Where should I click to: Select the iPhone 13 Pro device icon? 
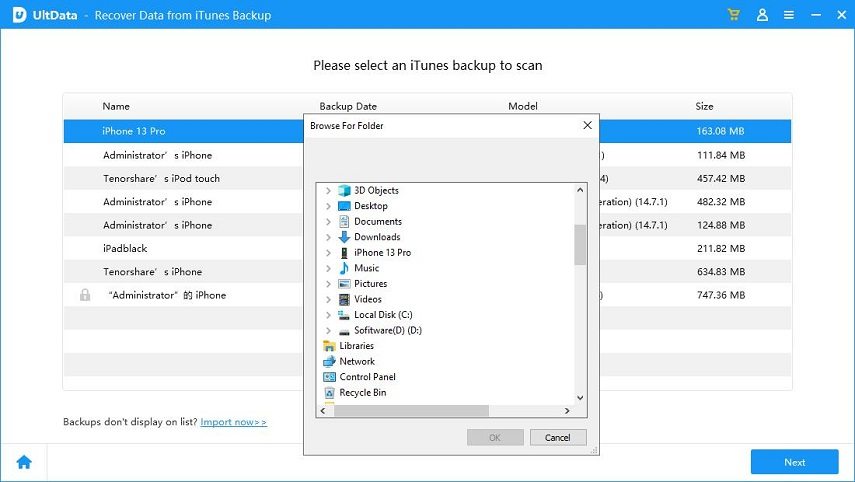coord(344,253)
